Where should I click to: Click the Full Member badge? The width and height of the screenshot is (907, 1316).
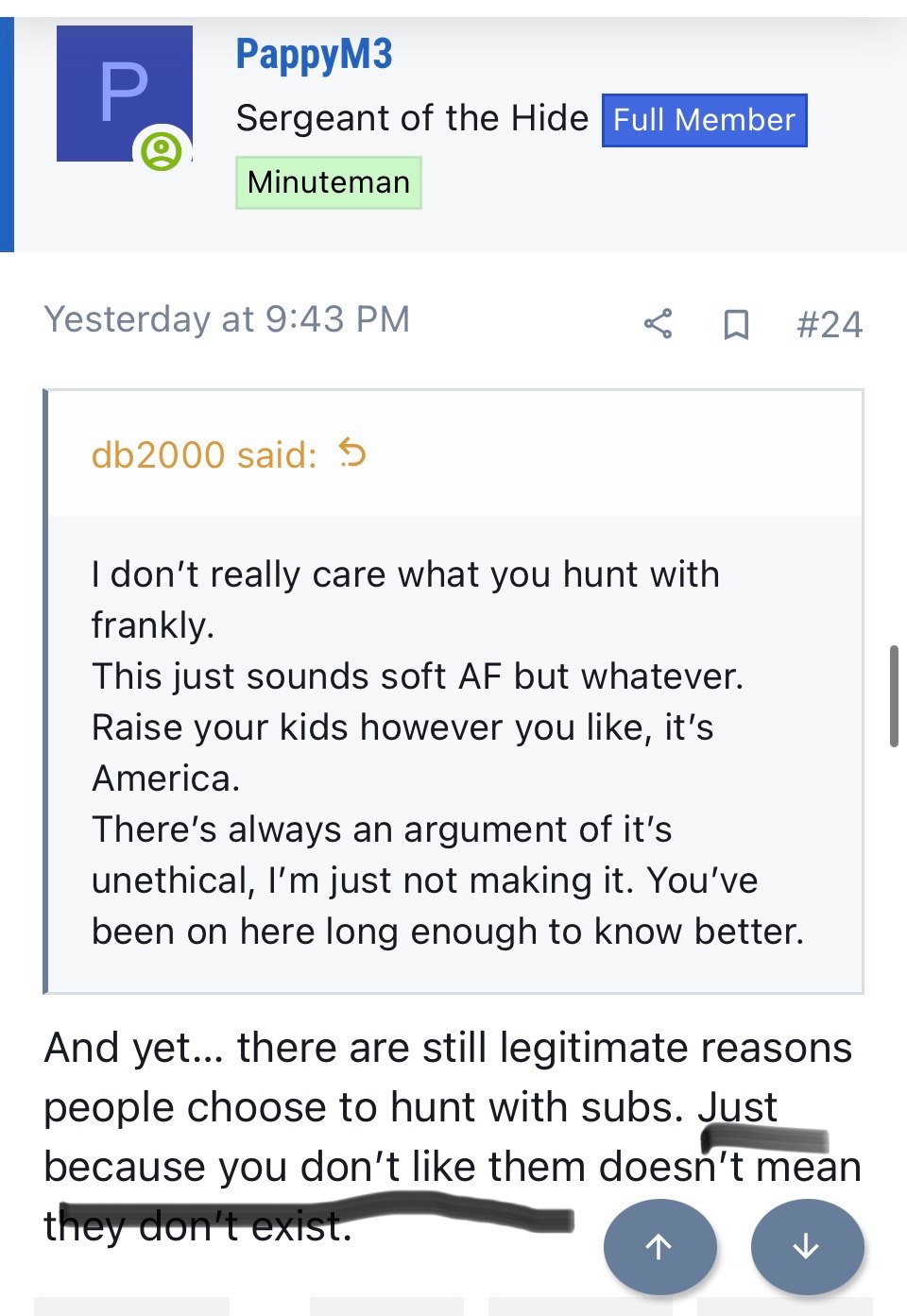click(704, 120)
